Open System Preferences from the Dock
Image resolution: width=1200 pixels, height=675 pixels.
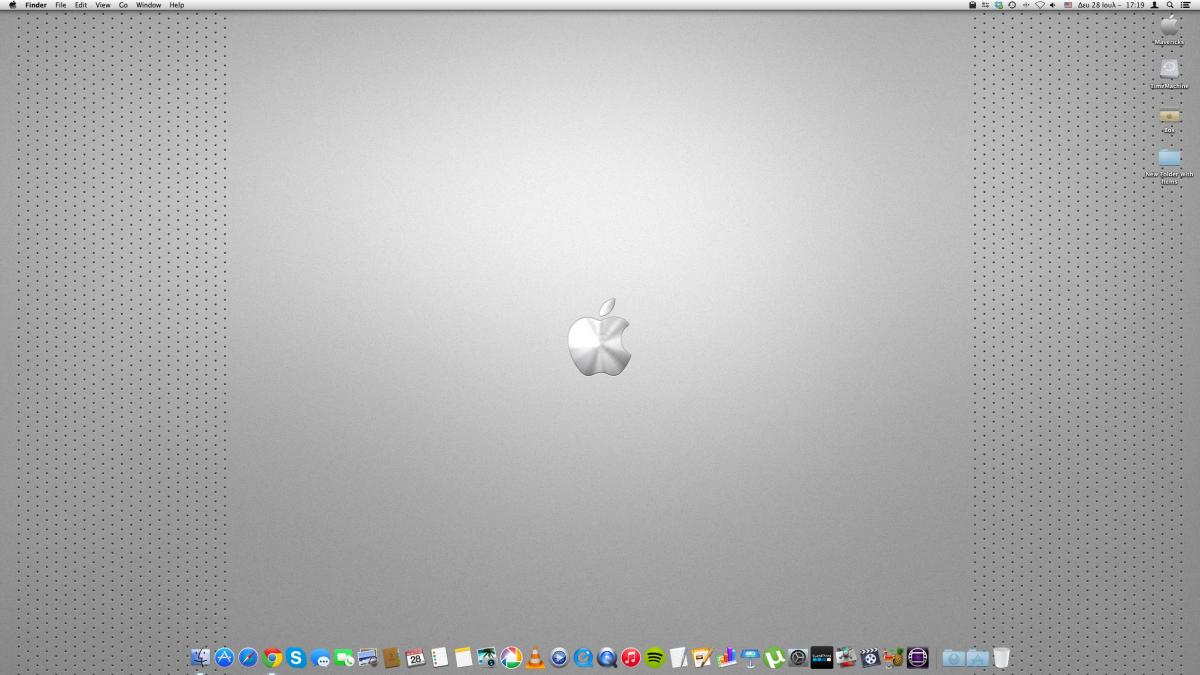pyautogui.click(x=798, y=658)
